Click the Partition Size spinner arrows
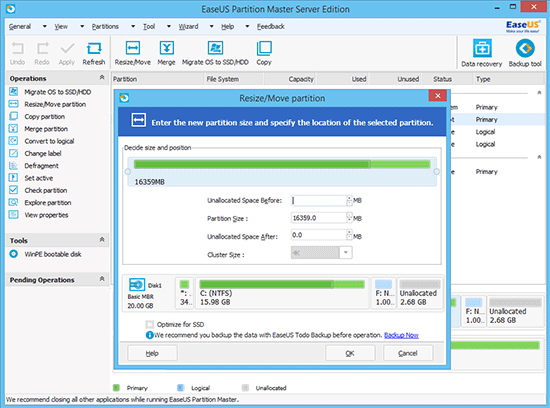This screenshot has width=550, height=408. pyautogui.click(x=349, y=218)
